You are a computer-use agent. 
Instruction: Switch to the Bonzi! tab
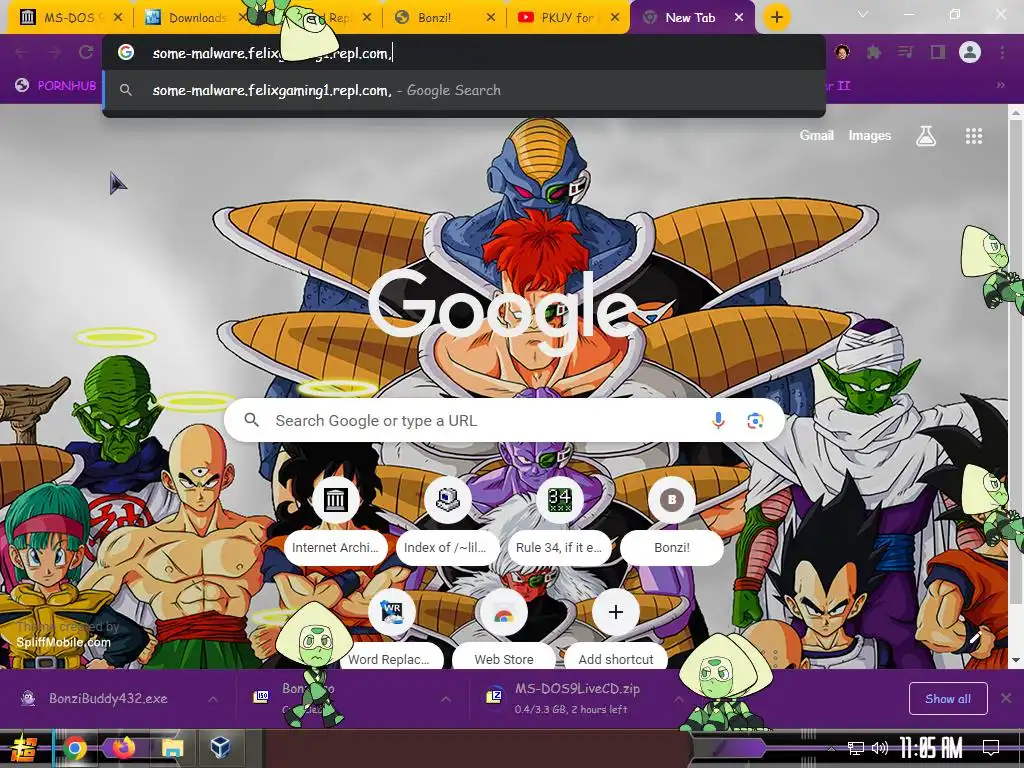(x=444, y=18)
